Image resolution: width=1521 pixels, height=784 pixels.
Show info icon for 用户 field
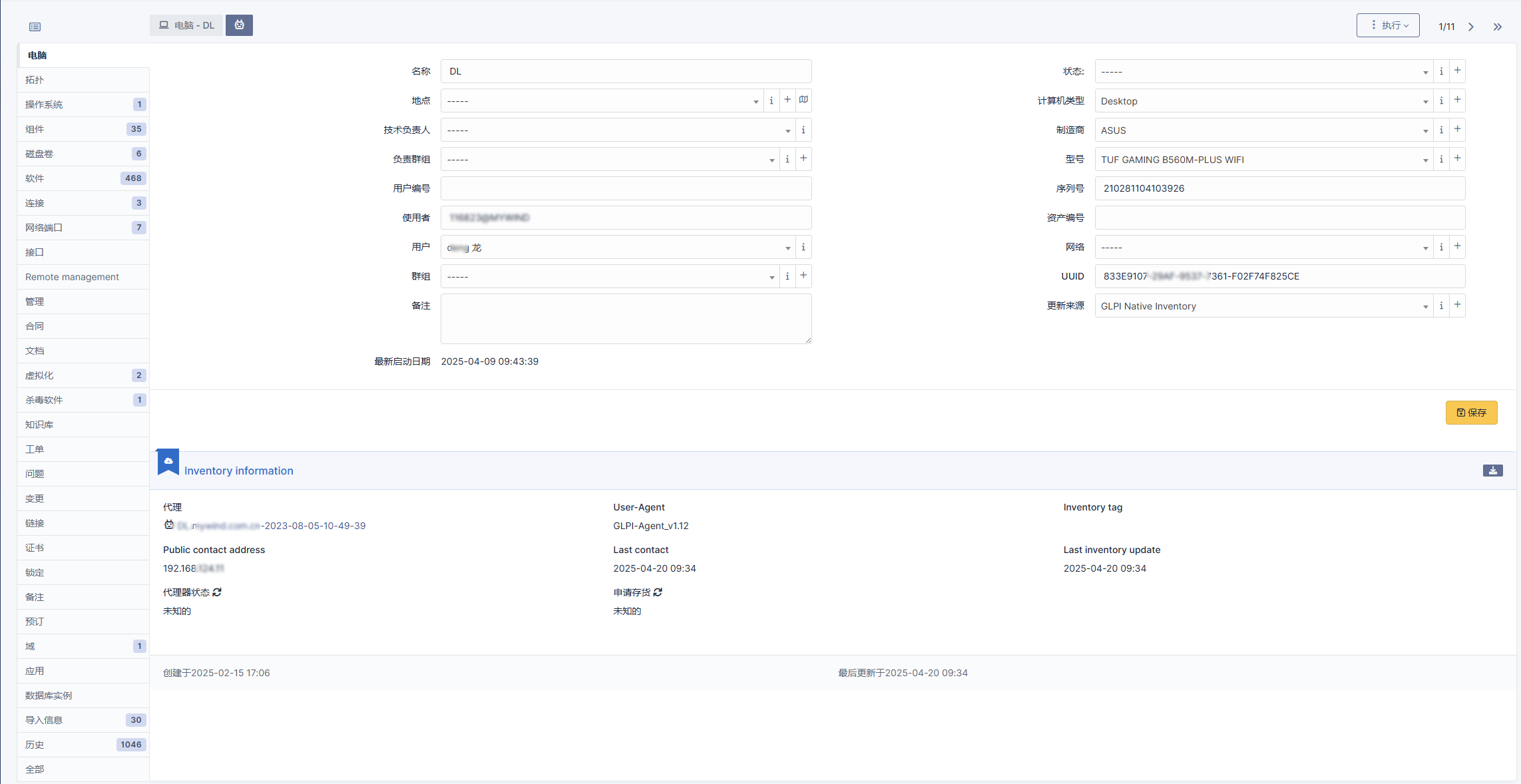(x=803, y=247)
